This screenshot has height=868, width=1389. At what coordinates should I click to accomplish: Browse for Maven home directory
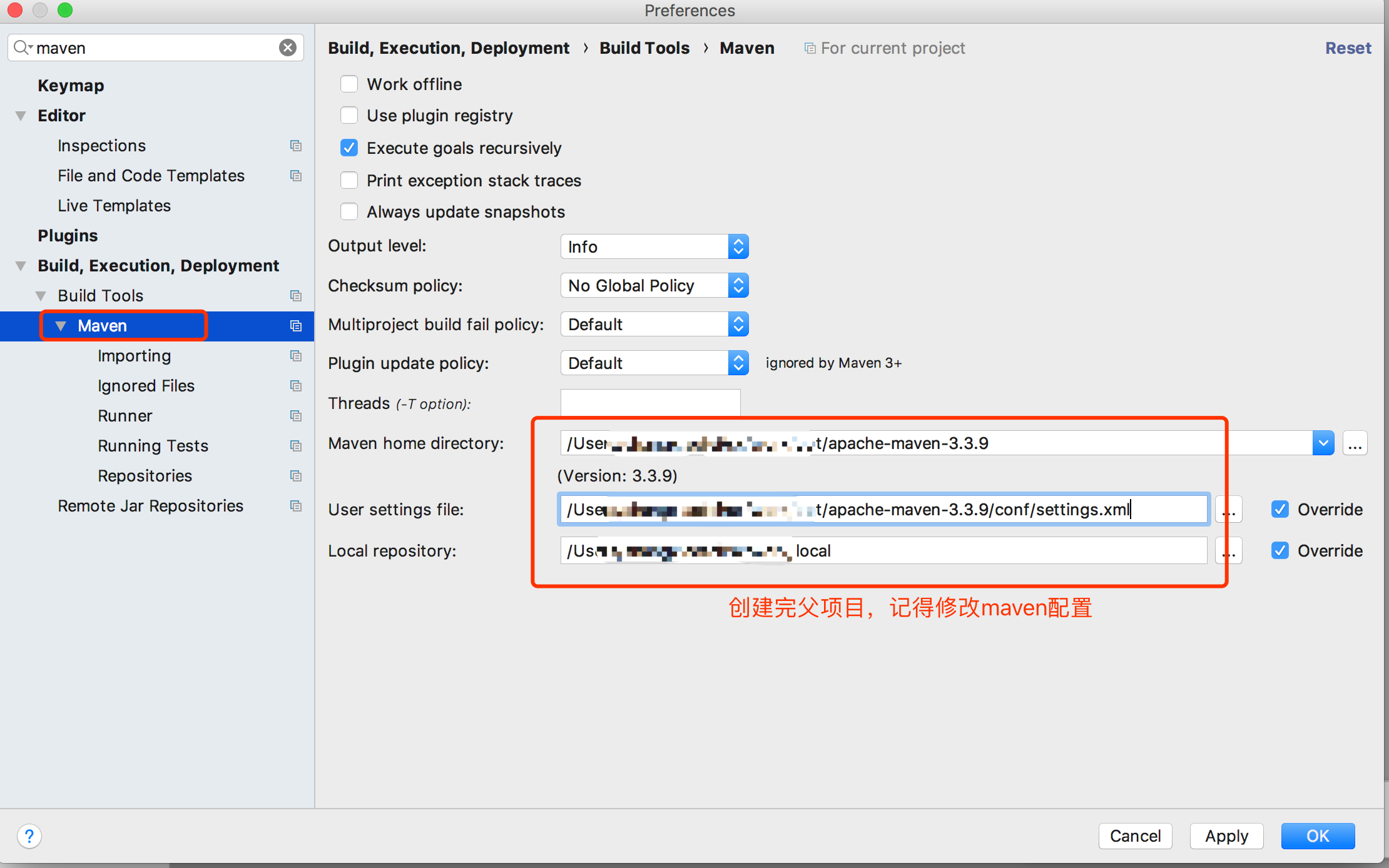1355,443
